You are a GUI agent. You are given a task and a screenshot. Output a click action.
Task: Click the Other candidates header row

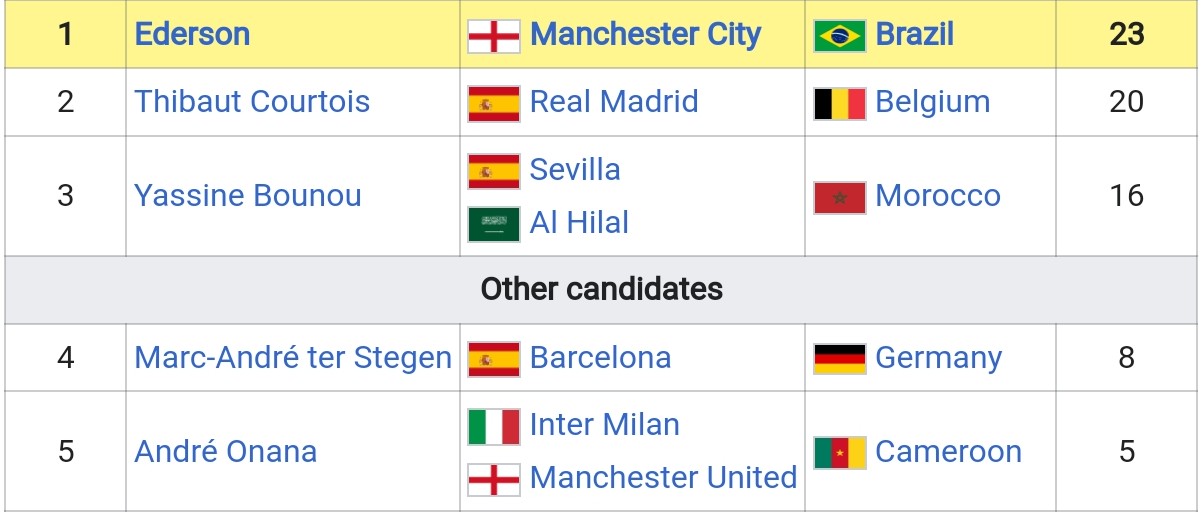601,290
